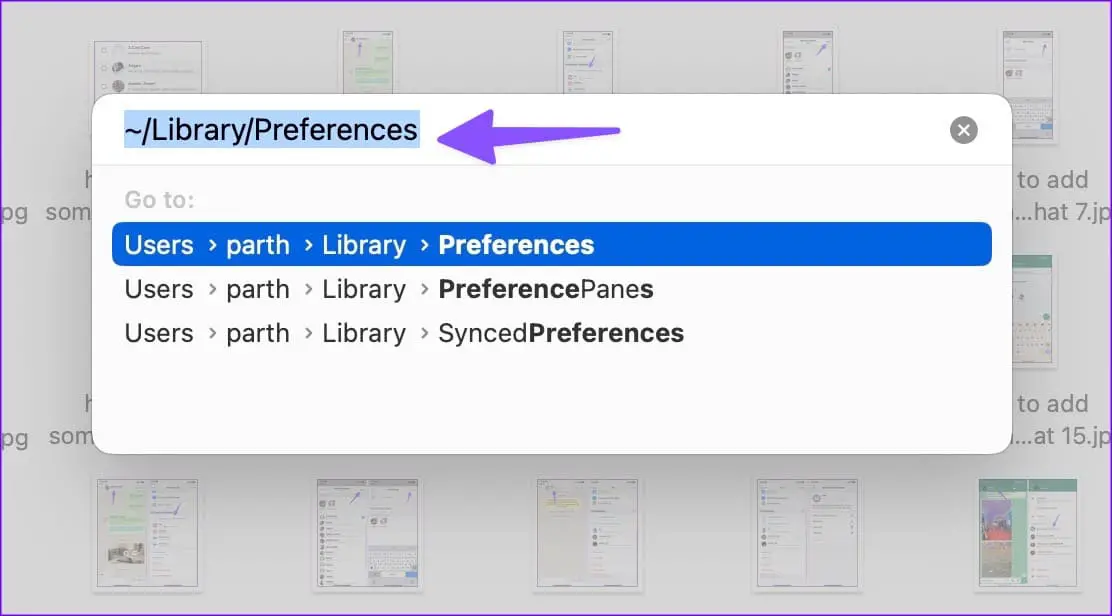Click parth in the highlighted path row
The image size is (1112, 616).
point(257,245)
